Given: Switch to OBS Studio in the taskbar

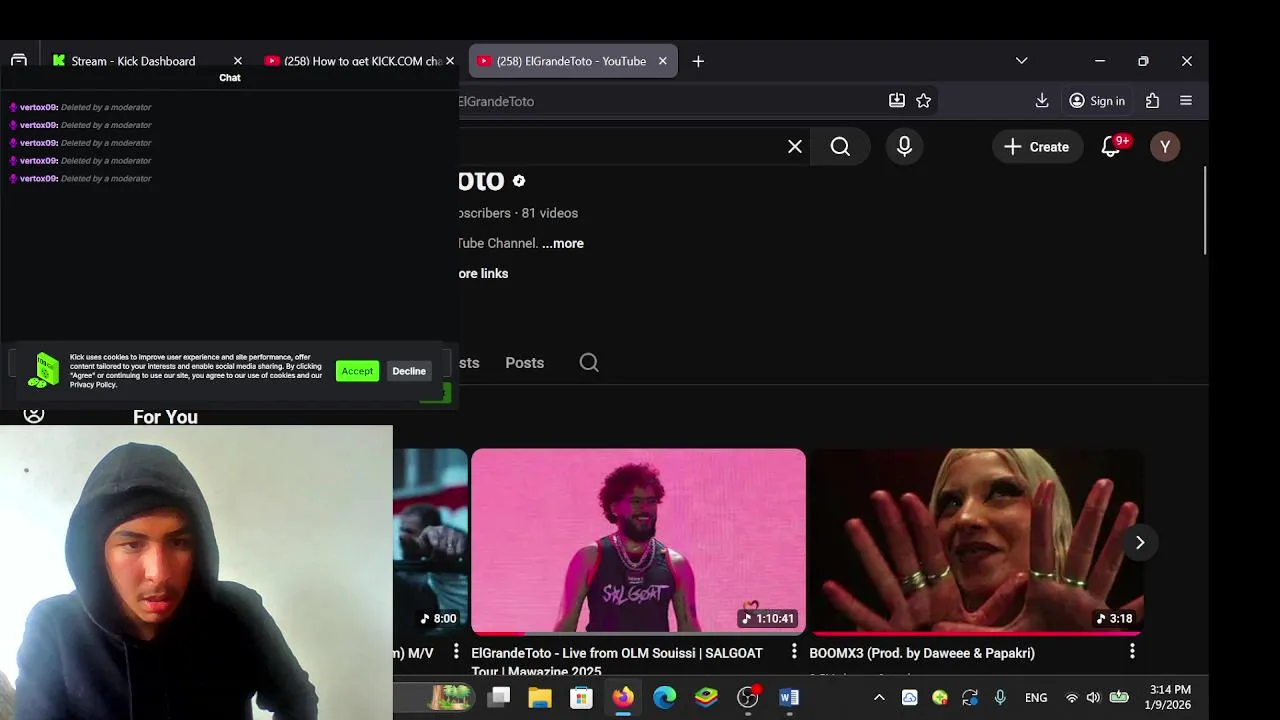Looking at the screenshot, I should click(x=748, y=697).
